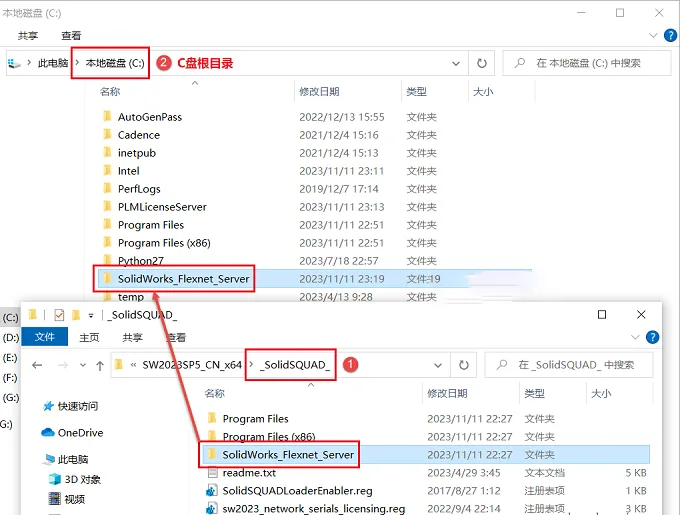Select Program Files folder in _SolidSQUAD_ window
The image size is (680, 515).
point(255,419)
